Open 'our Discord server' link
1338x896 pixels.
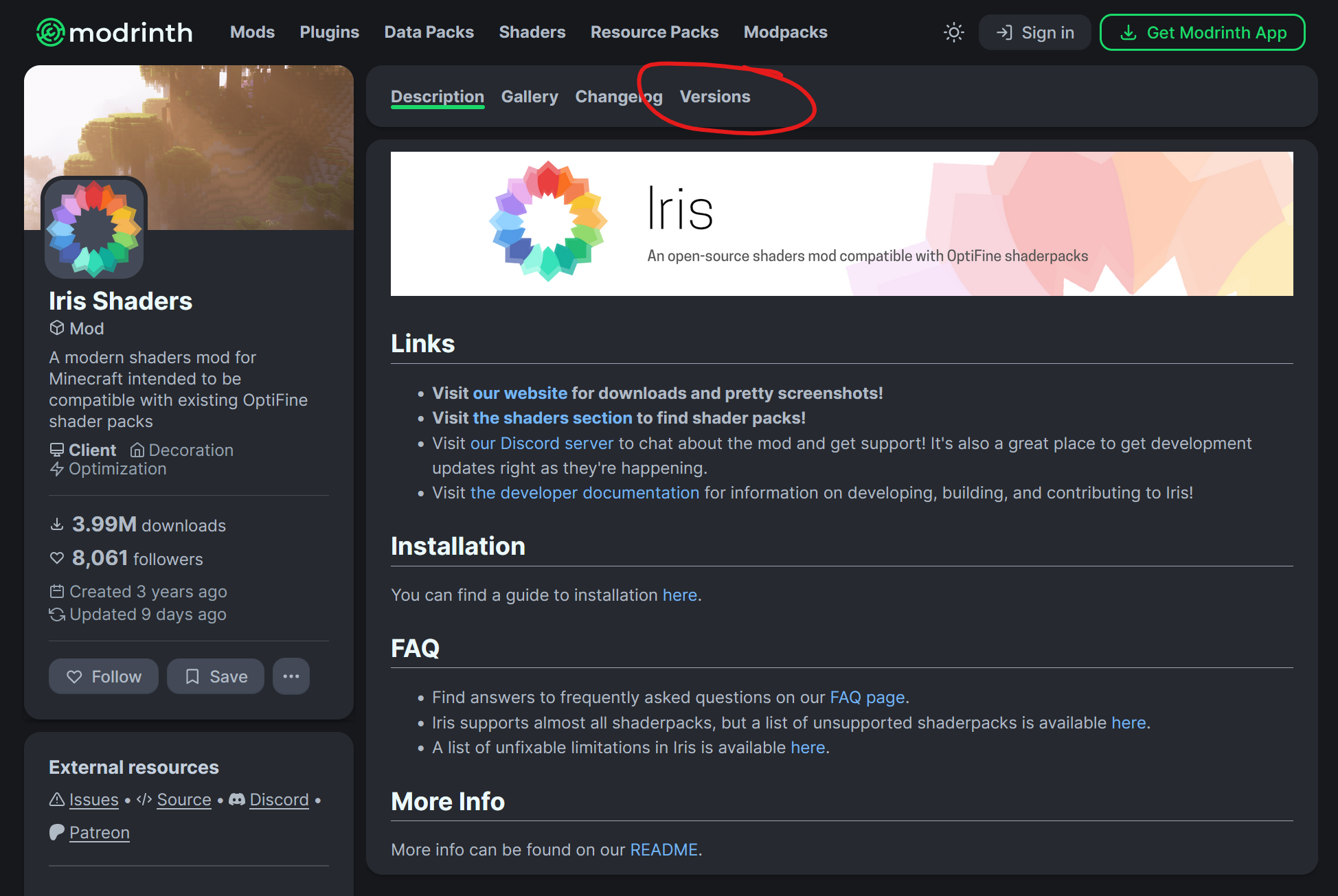click(542, 444)
